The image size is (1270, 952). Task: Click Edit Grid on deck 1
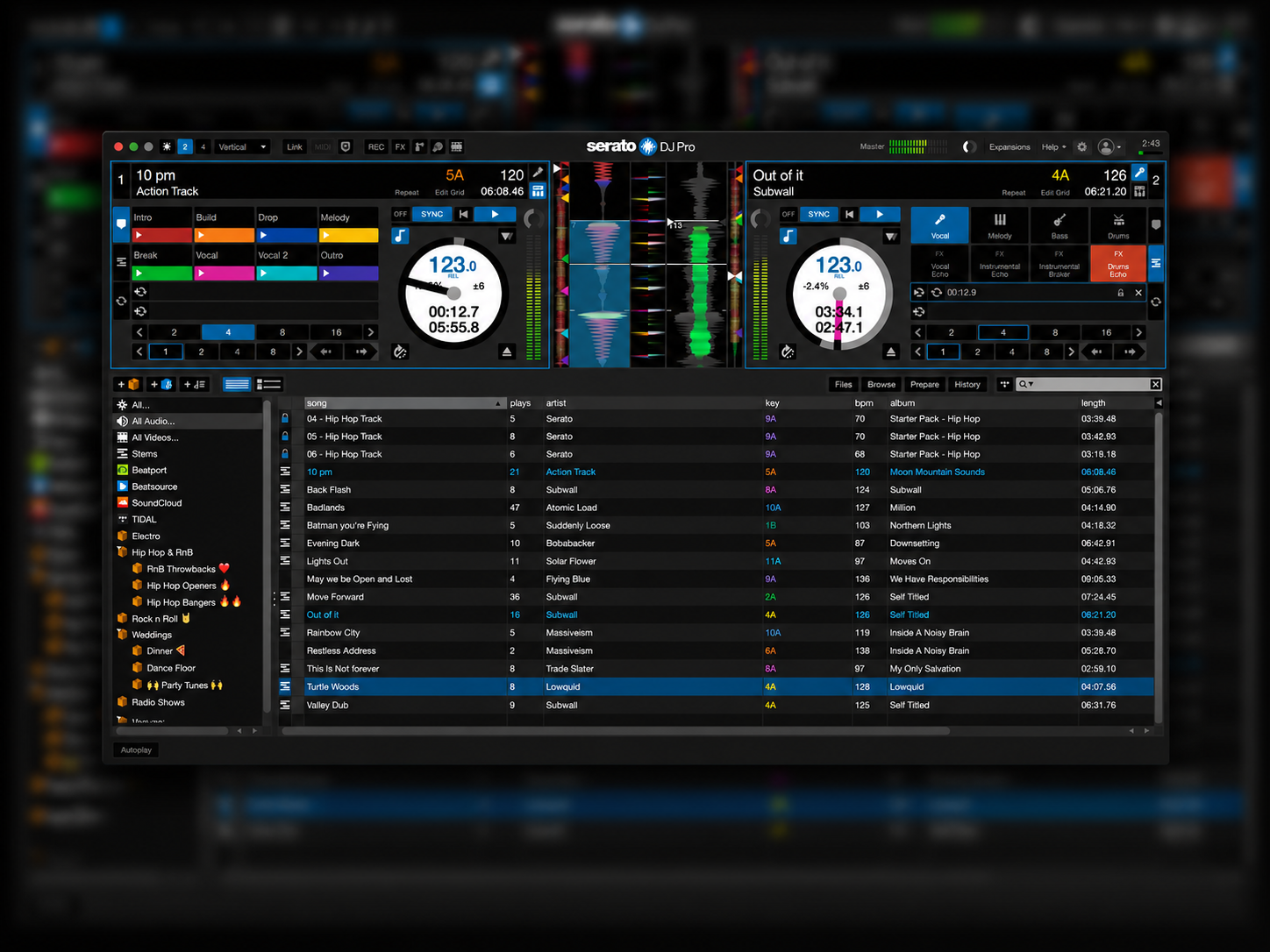click(450, 192)
